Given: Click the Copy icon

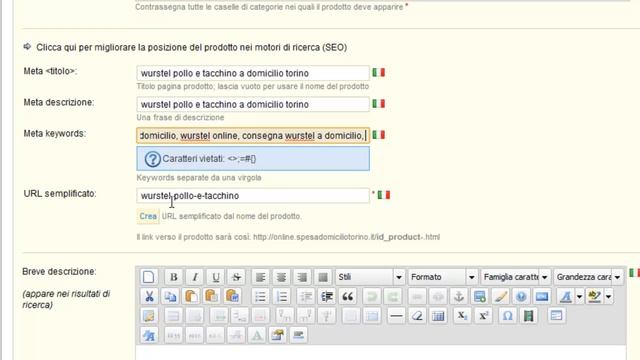Looking at the screenshot, I should click(170, 296).
